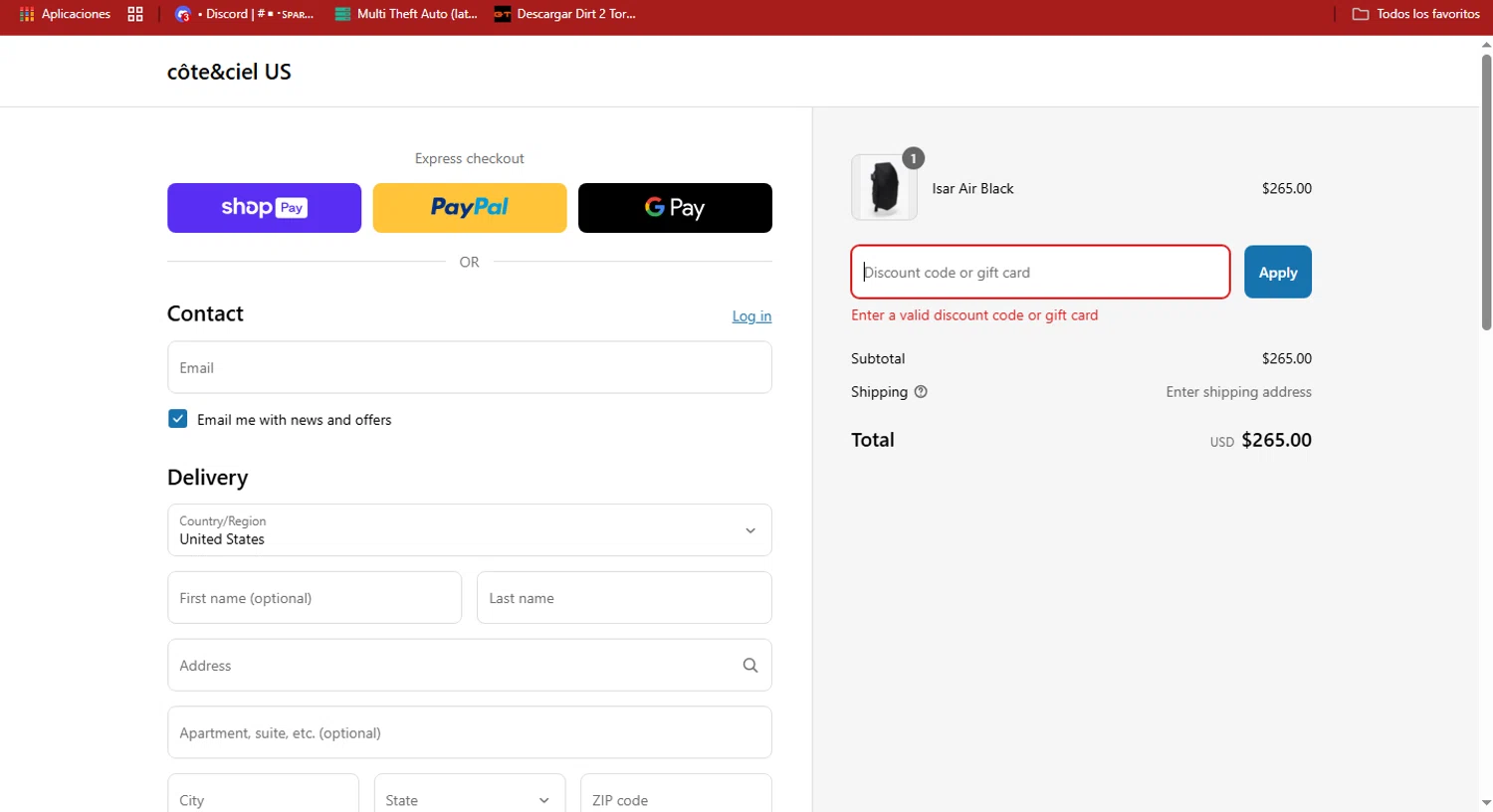
Task: Click the Subtotal label
Action: (878, 358)
